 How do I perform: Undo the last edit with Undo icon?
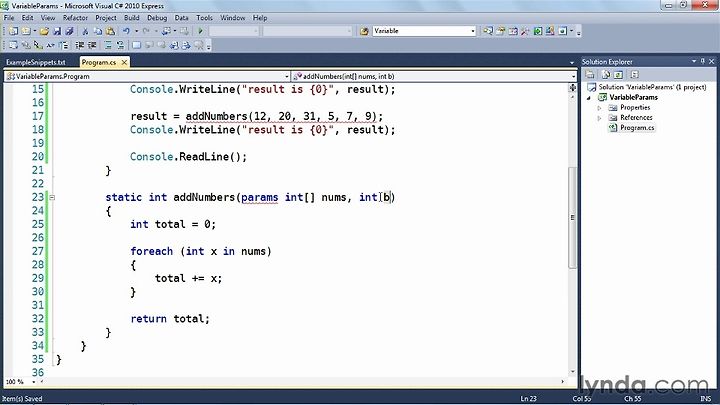point(126,31)
